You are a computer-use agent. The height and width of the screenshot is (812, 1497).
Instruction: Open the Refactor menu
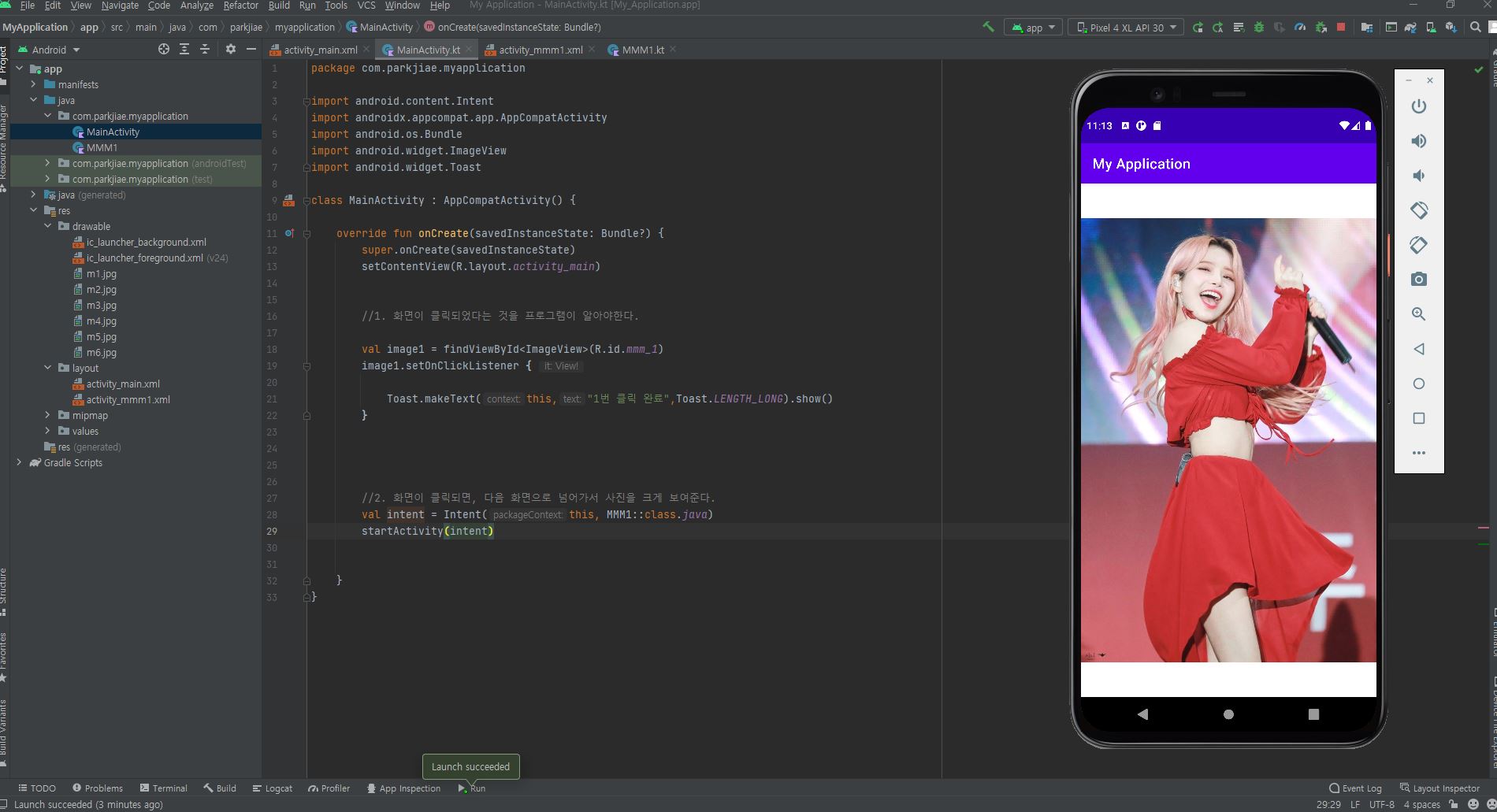pyautogui.click(x=240, y=6)
